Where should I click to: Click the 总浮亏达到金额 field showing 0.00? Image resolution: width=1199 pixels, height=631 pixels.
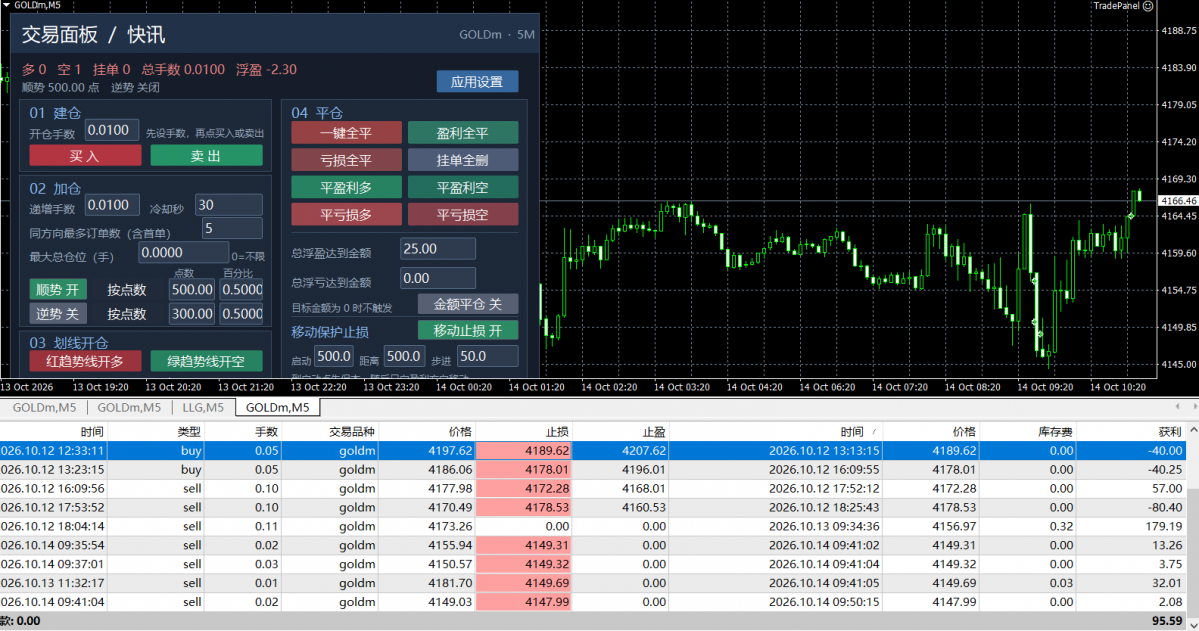click(x=437, y=278)
